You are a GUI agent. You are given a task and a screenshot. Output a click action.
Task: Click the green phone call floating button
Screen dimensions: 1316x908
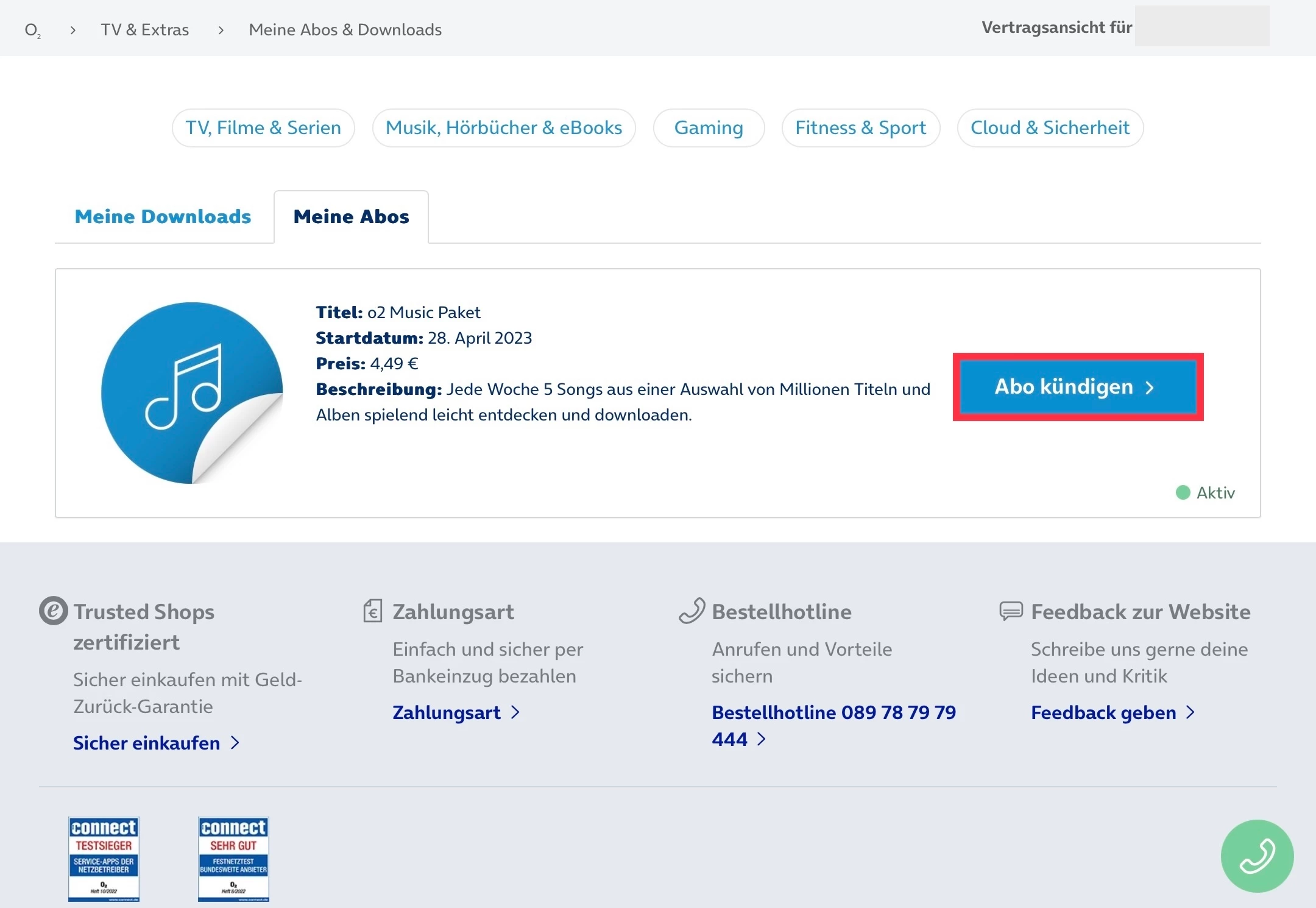point(1257,856)
